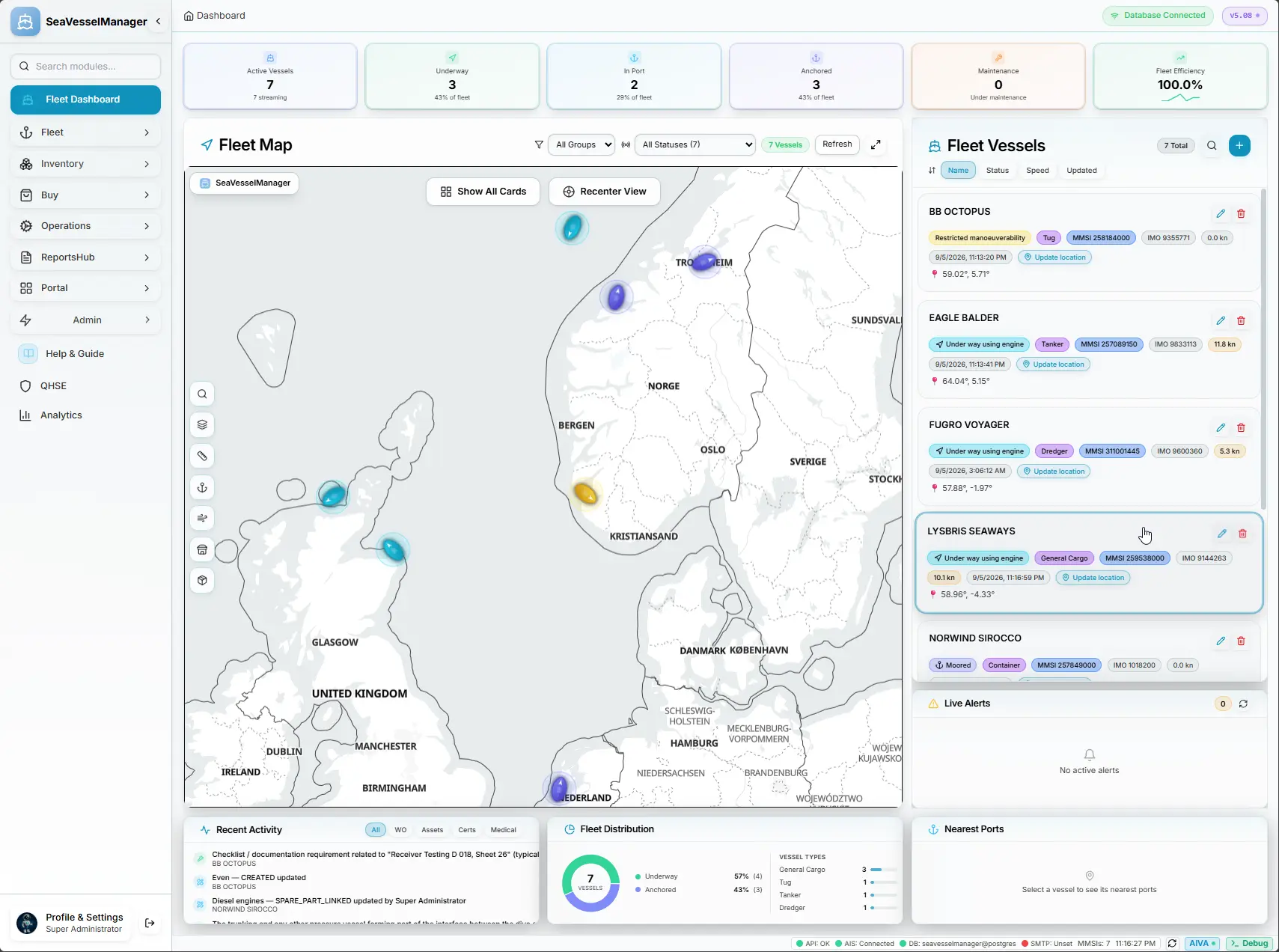Expand the Buy sidebar menu
The height and width of the screenshot is (952, 1279).
click(85, 195)
